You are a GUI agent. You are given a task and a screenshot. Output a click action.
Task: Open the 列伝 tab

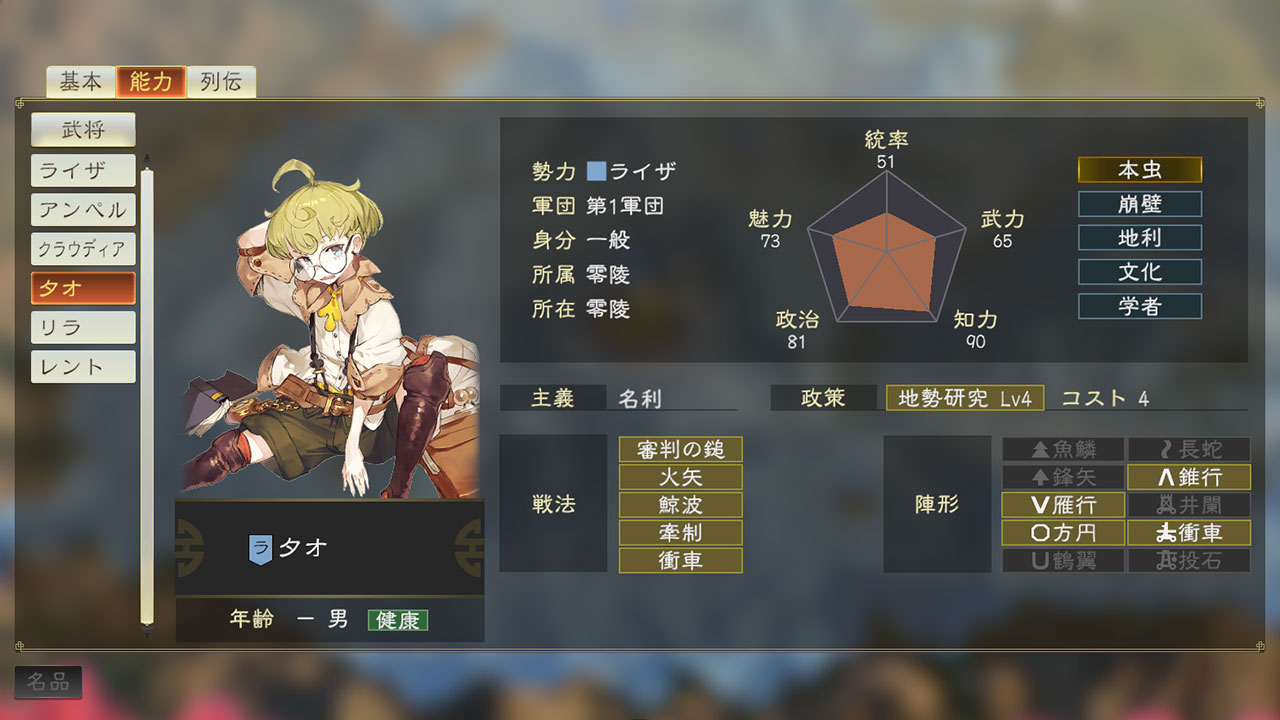[x=221, y=82]
